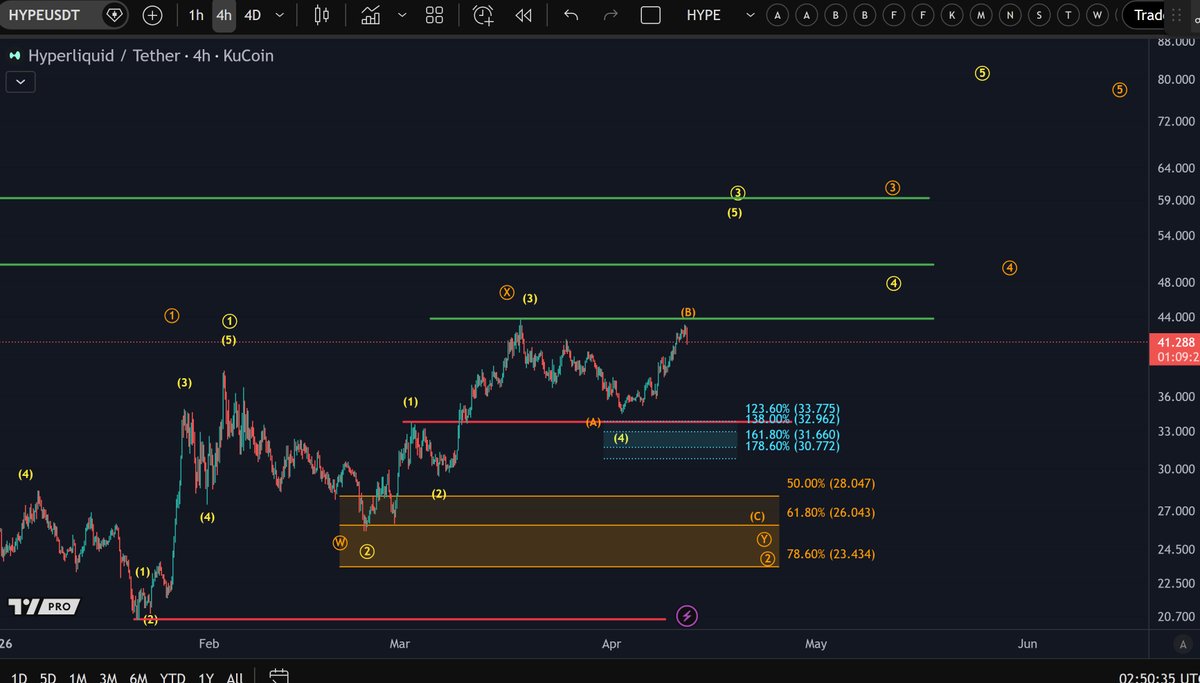Select the YTD date range
The image size is (1200, 683).
tap(171, 677)
